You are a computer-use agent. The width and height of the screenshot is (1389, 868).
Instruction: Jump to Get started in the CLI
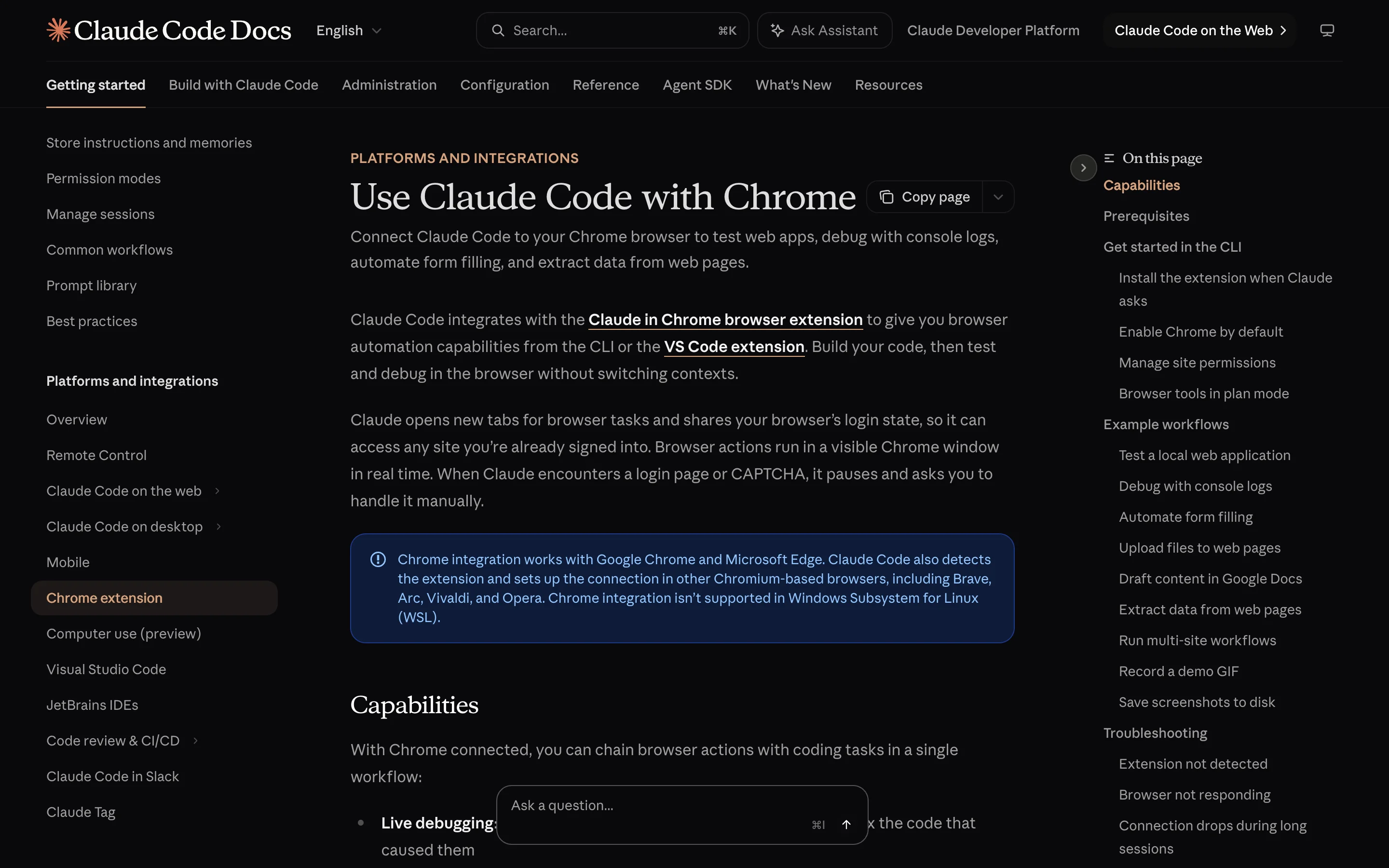(1172, 247)
